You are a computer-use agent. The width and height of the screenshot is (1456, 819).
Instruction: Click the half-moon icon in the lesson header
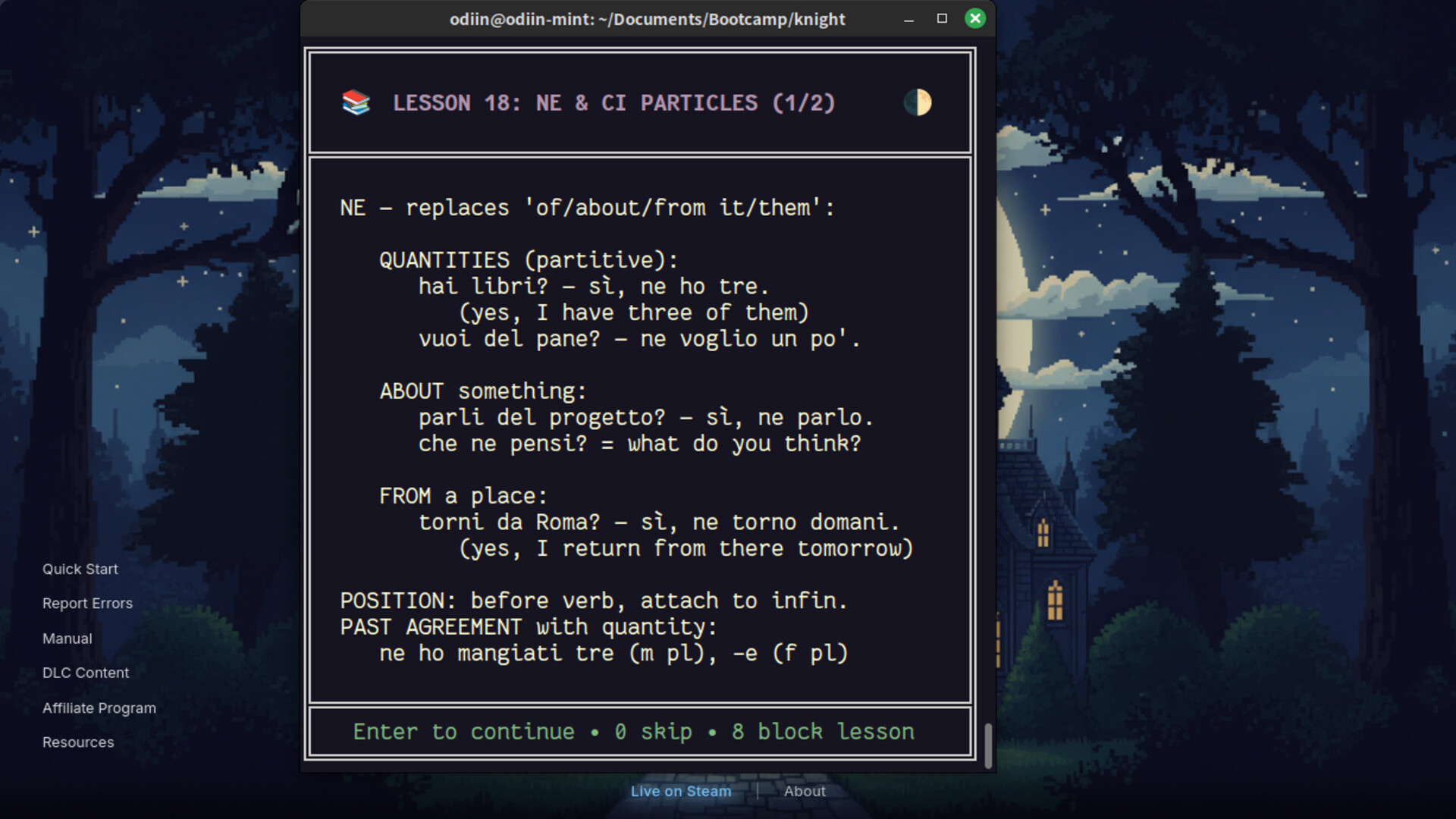click(x=918, y=102)
